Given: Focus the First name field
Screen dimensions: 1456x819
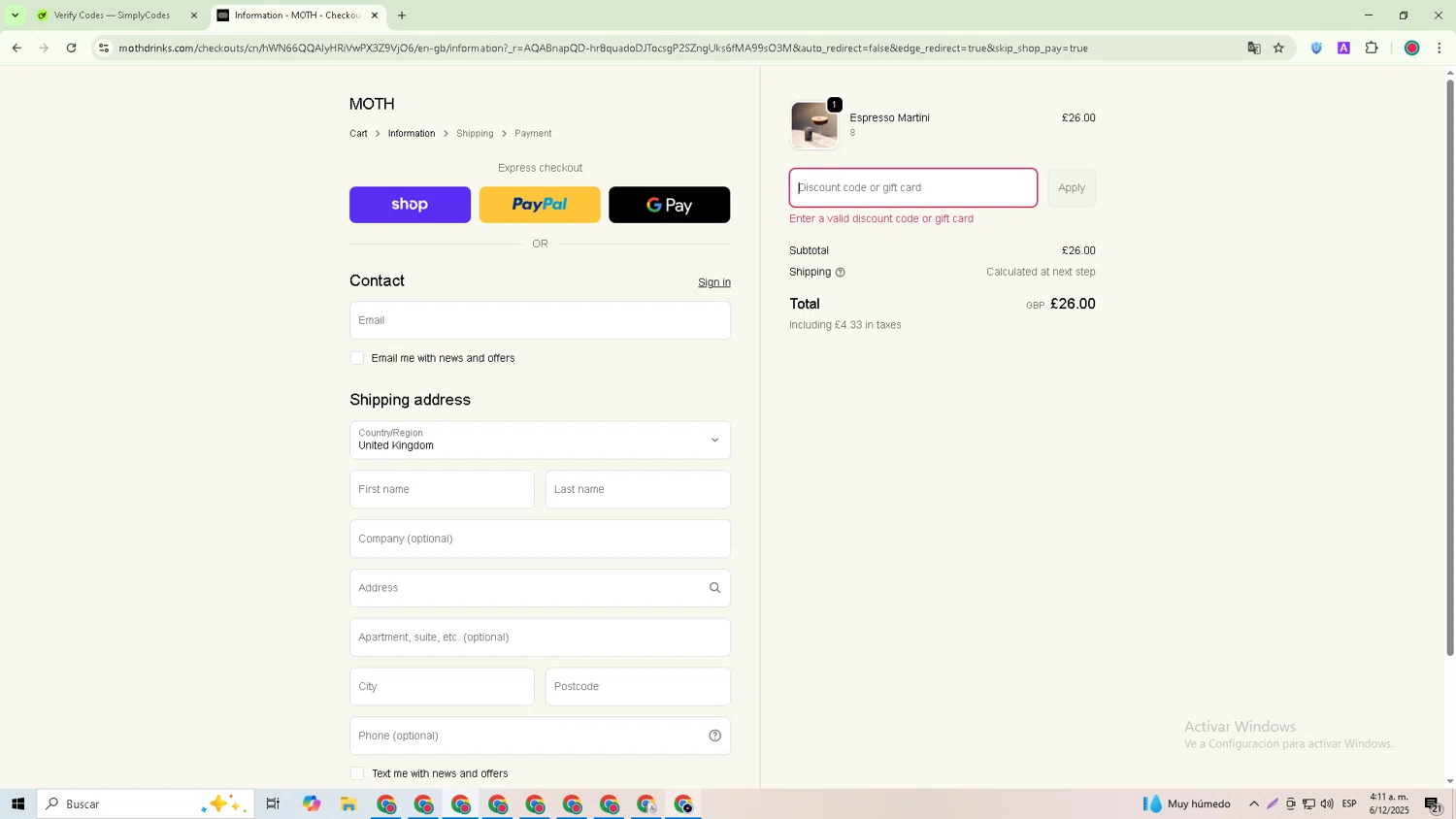Looking at the screenshot, I should tap(442, 490).
